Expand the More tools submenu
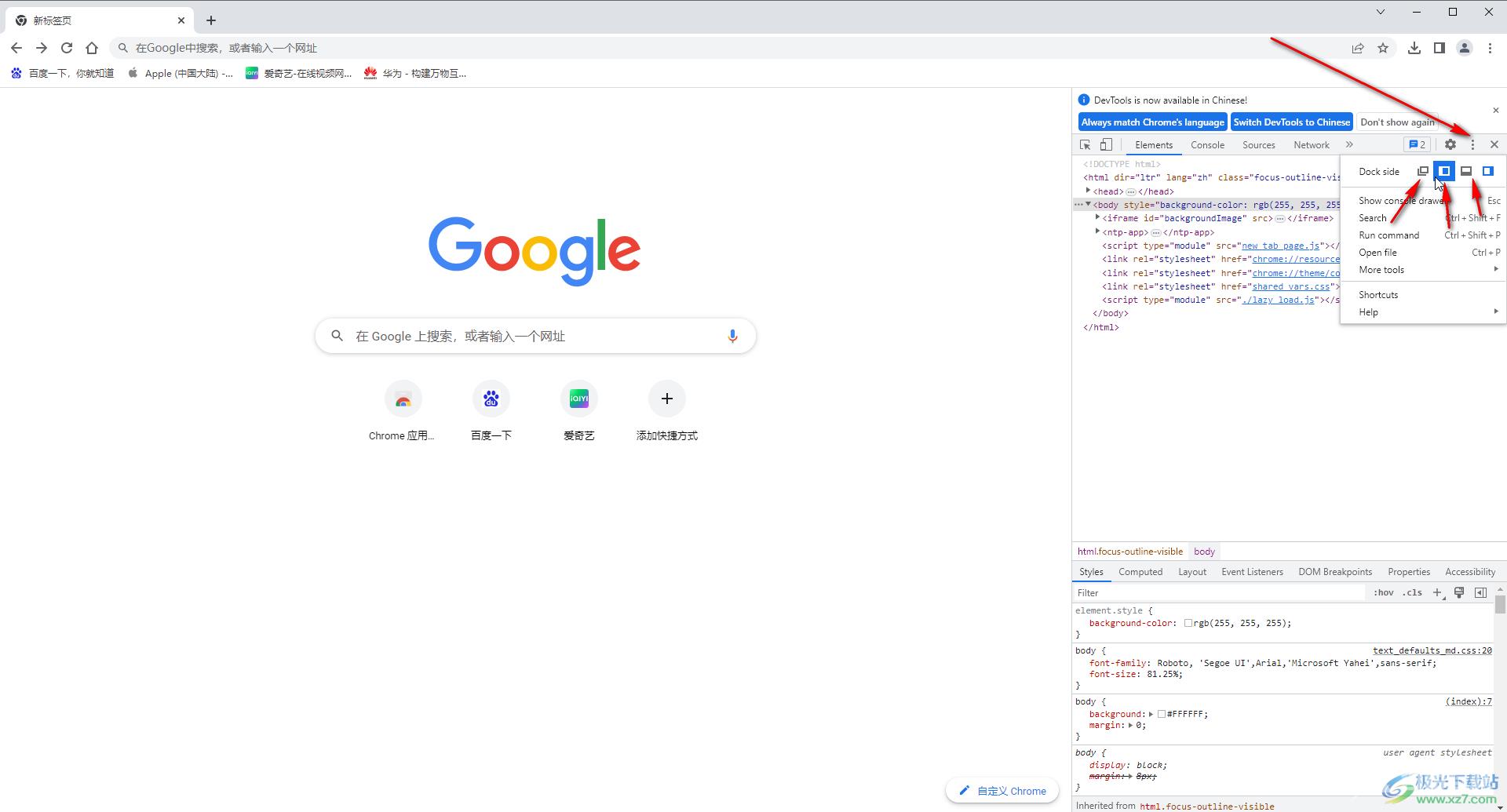This screenshot has width=1507, height=812. pos(1423,270)
